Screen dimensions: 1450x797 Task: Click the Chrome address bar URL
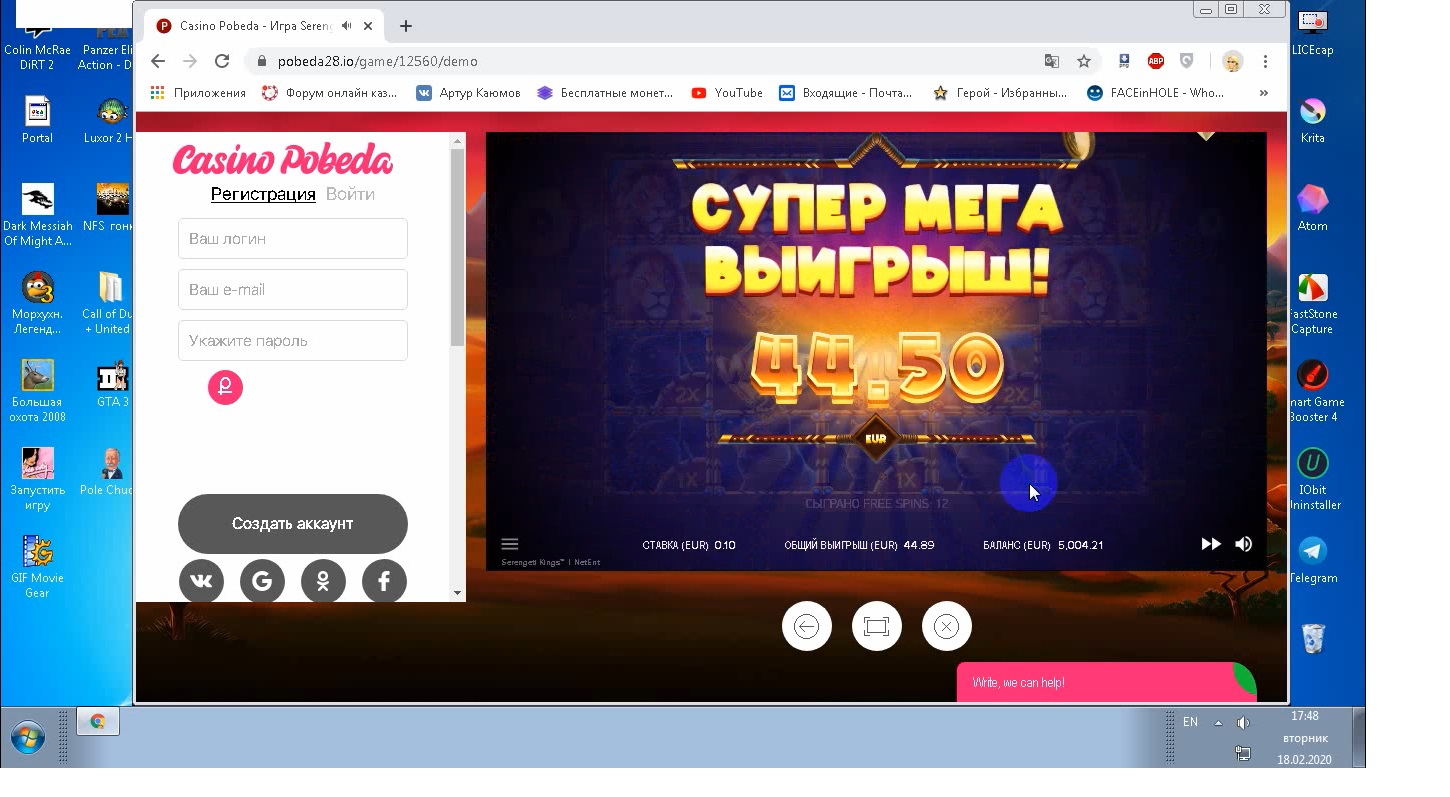pyautogui.click(x=378, y=61)
